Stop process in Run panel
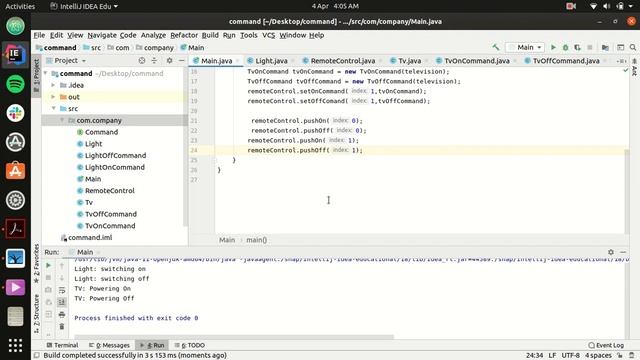The width and height of the screenshot is (640, 360). coord(49,278)
